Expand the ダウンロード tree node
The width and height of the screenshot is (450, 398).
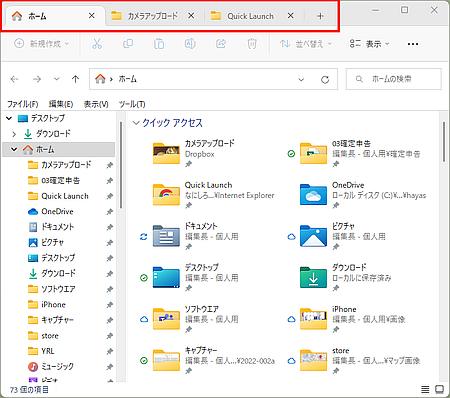point(14,134)
